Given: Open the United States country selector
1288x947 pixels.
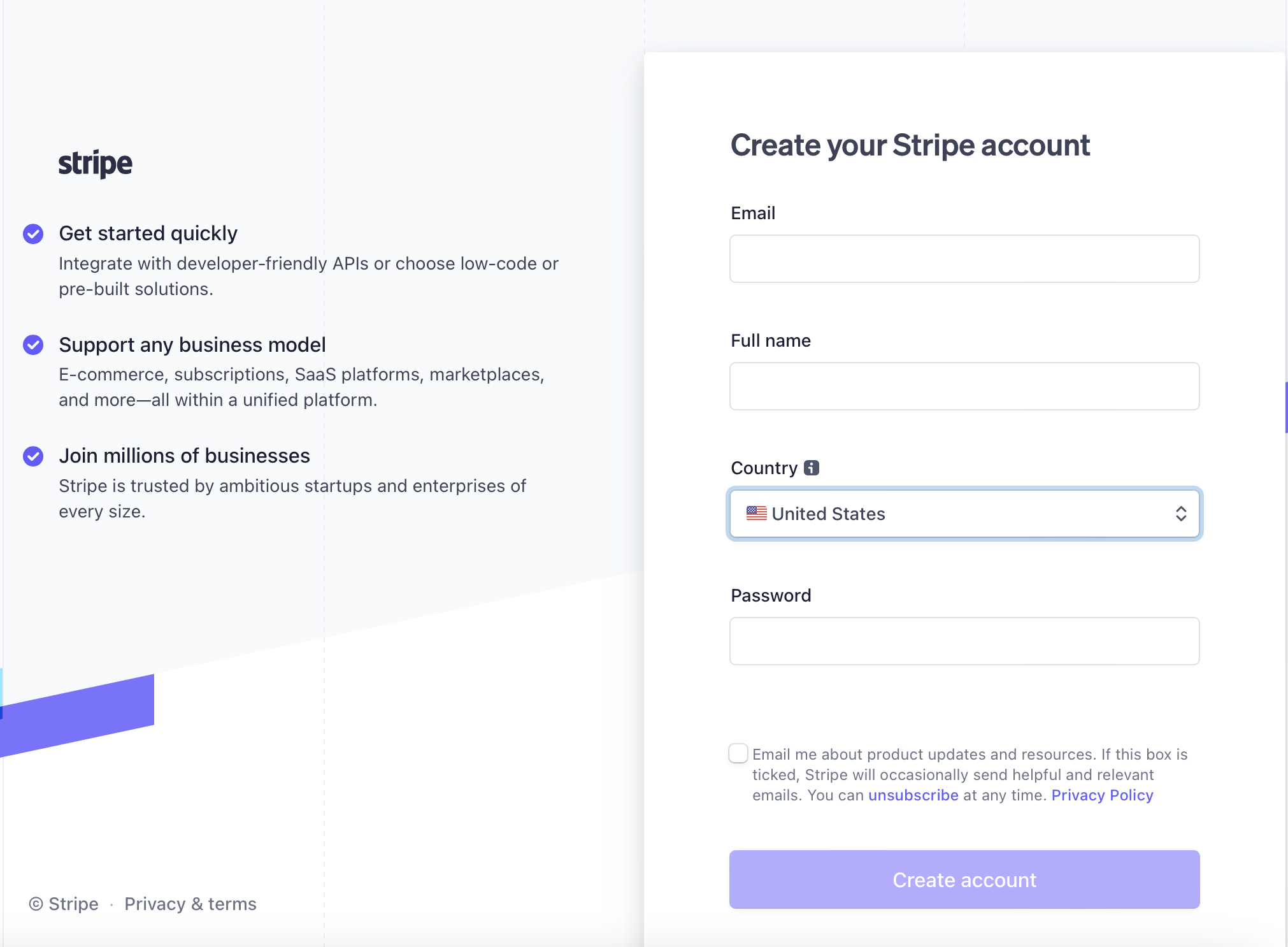Looking at the screenshot, I should click(x=964, y=514).
